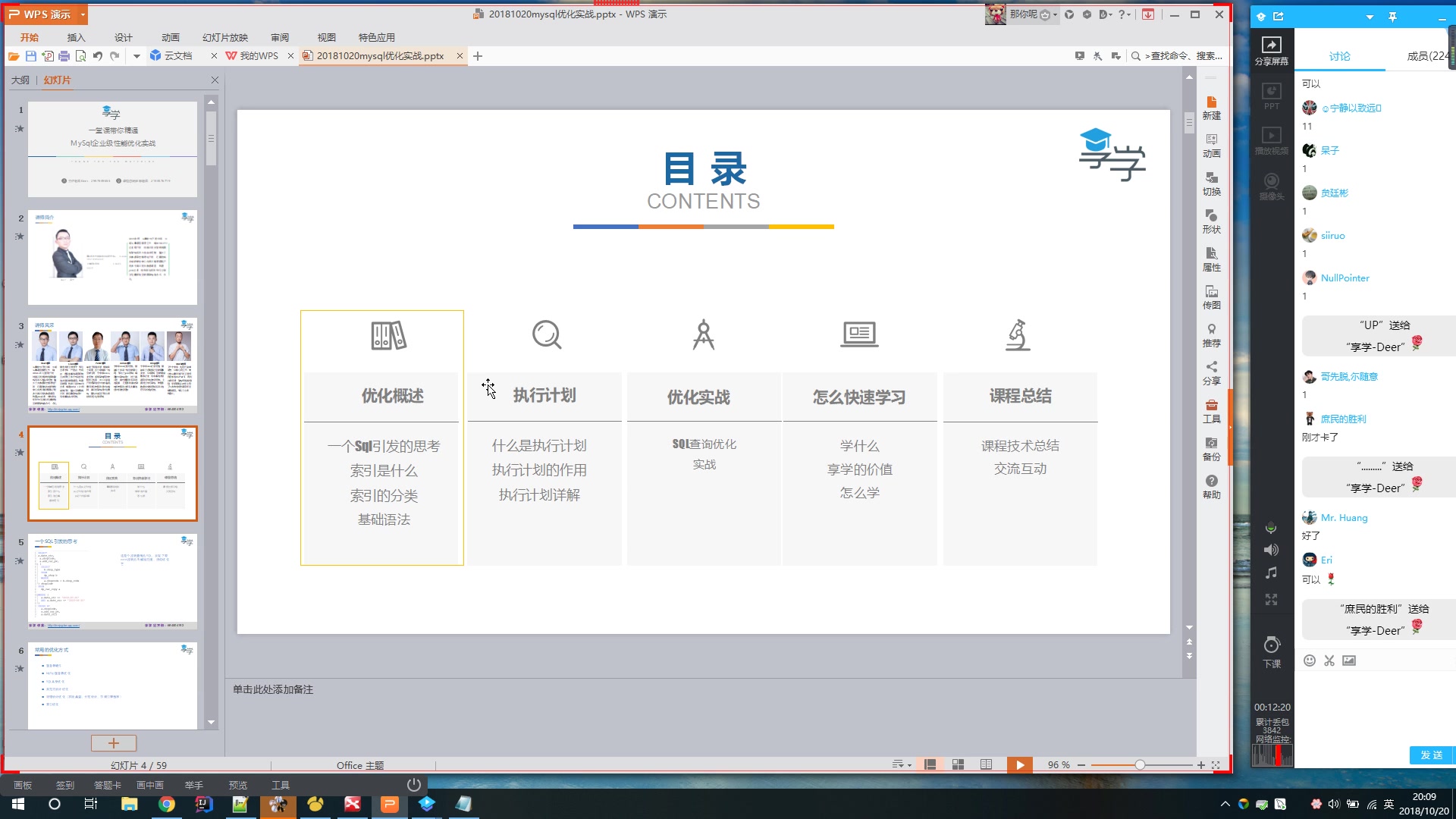This screenshot has width=1456, height=819.
Task: Show hidden system tray icons chevron
Action: (1225, 804)
